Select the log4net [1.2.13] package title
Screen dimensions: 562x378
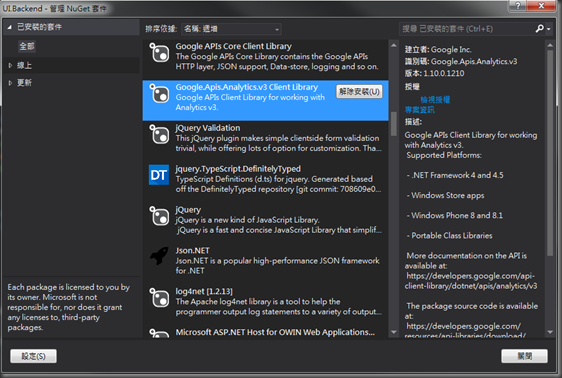click(204, 291)
